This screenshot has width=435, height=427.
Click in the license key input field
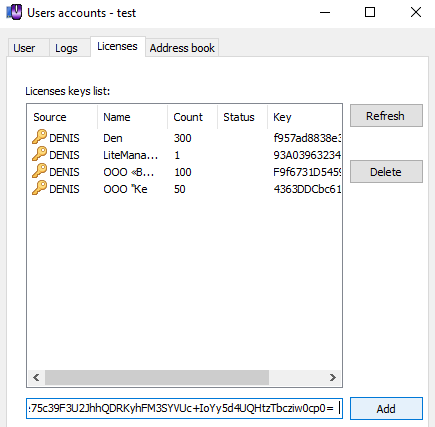[x=184, y=408]
